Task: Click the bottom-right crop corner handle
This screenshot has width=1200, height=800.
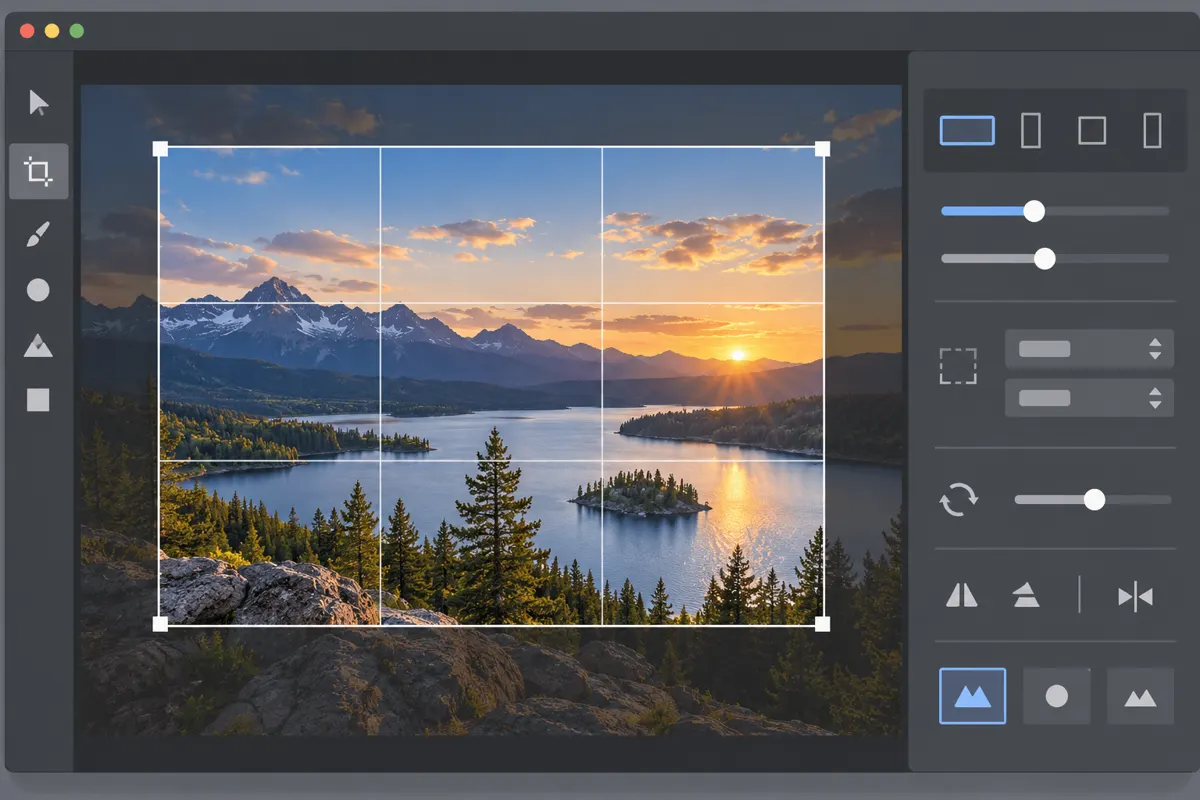Action: tap(822, 624)
